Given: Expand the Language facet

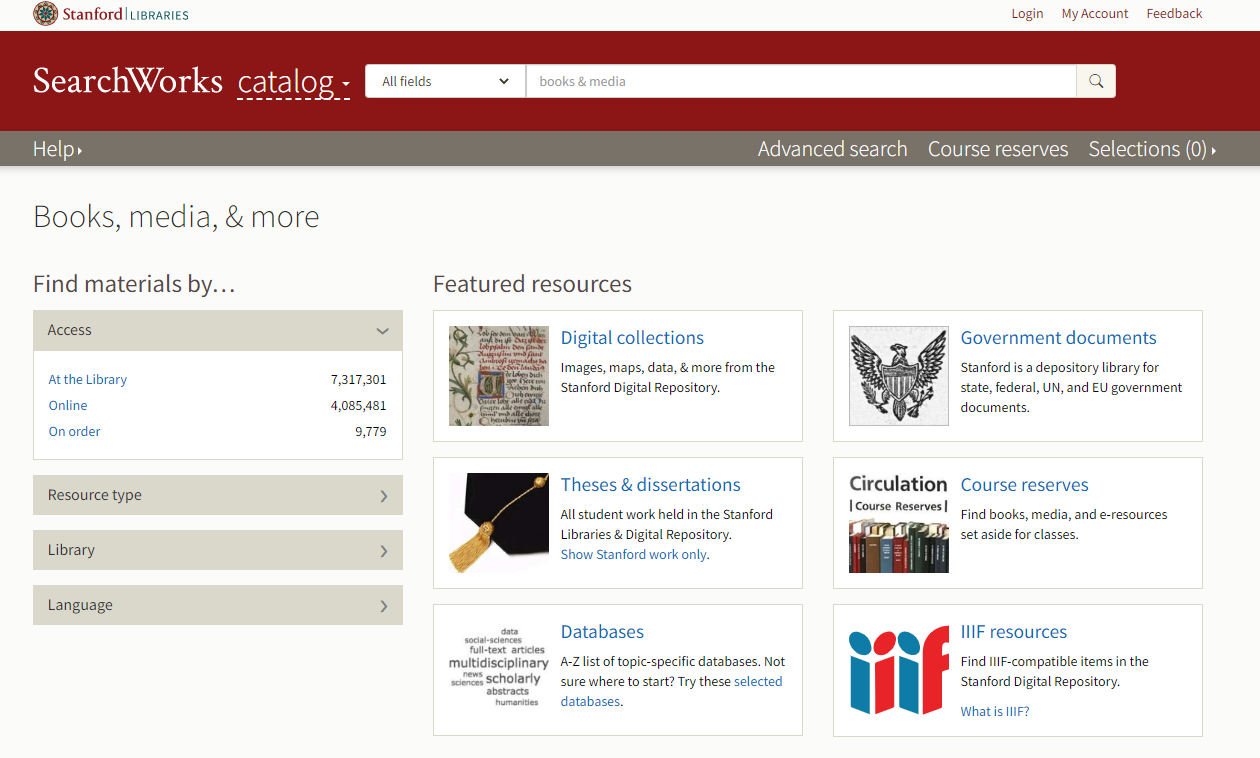Looking at the screenshot, I should [218, 605].
